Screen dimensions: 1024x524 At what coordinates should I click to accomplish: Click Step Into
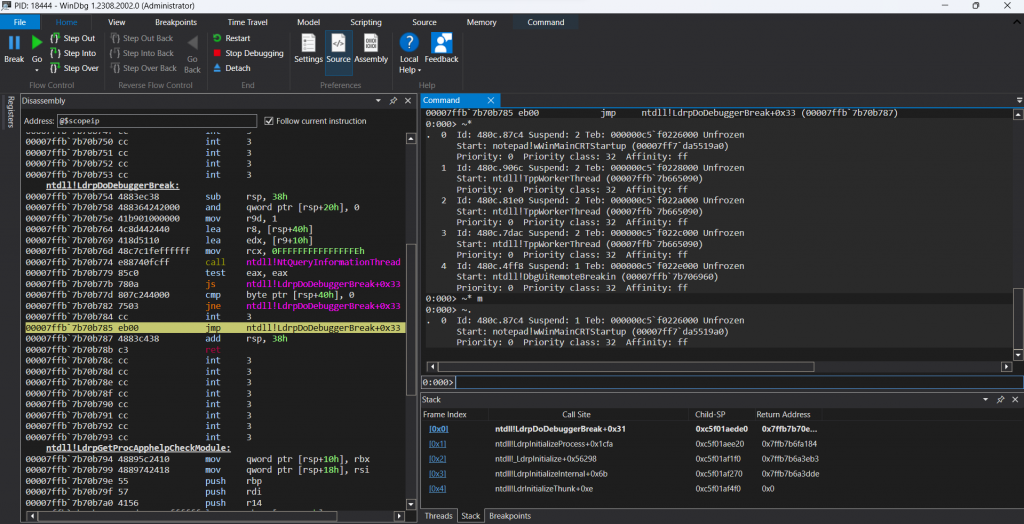(72, 54)
